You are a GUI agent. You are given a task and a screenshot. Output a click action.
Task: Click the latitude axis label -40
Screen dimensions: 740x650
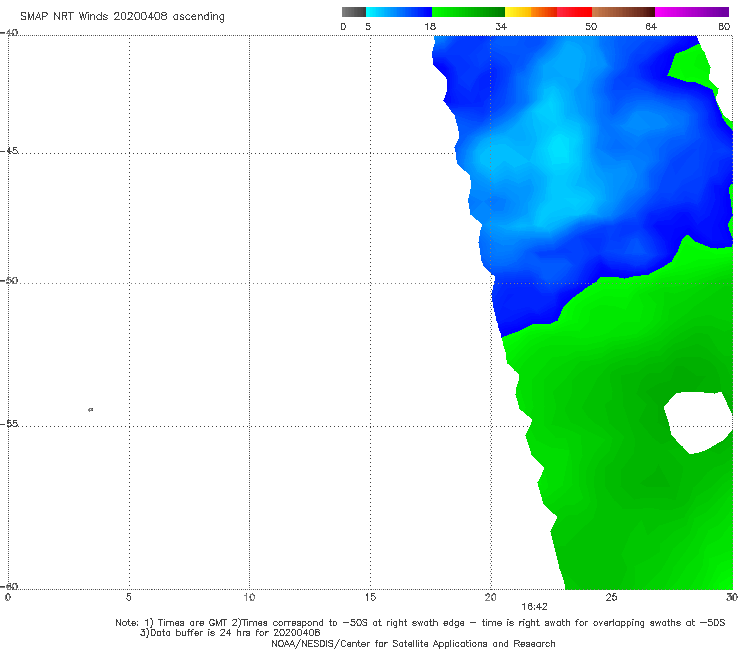click(x=9, y=32)
